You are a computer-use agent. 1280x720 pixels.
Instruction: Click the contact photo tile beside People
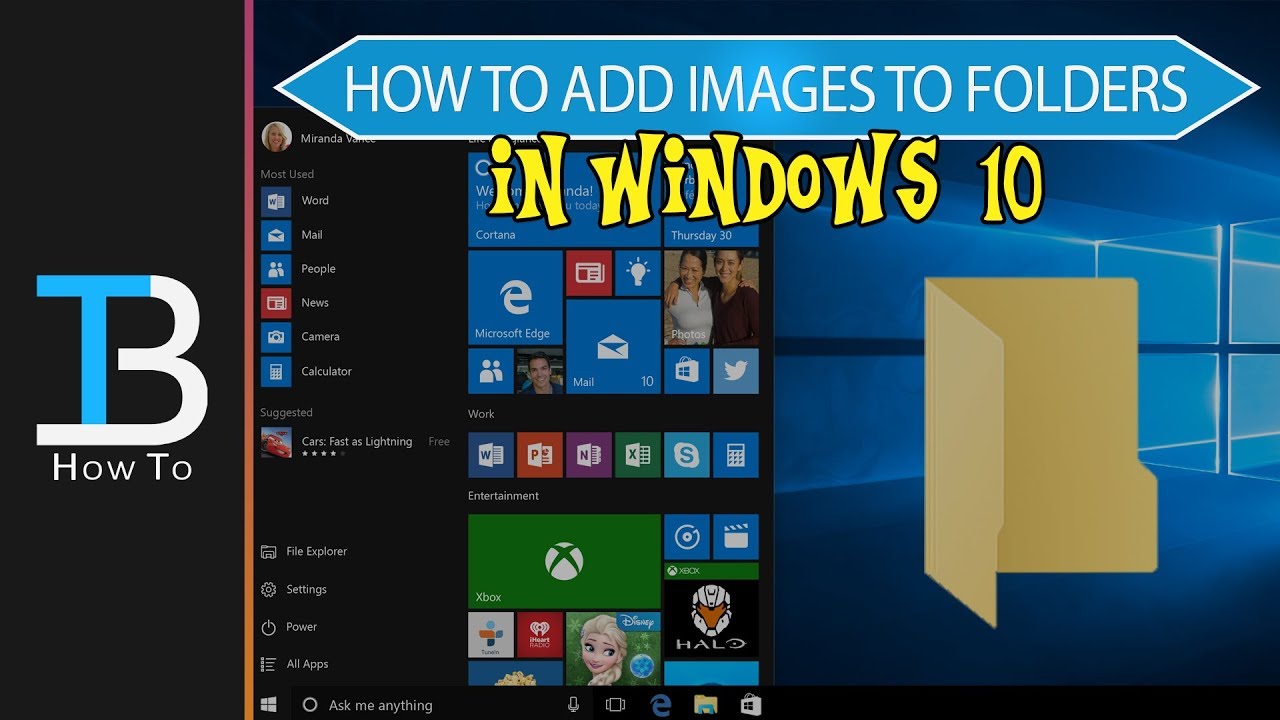(540, 371)
